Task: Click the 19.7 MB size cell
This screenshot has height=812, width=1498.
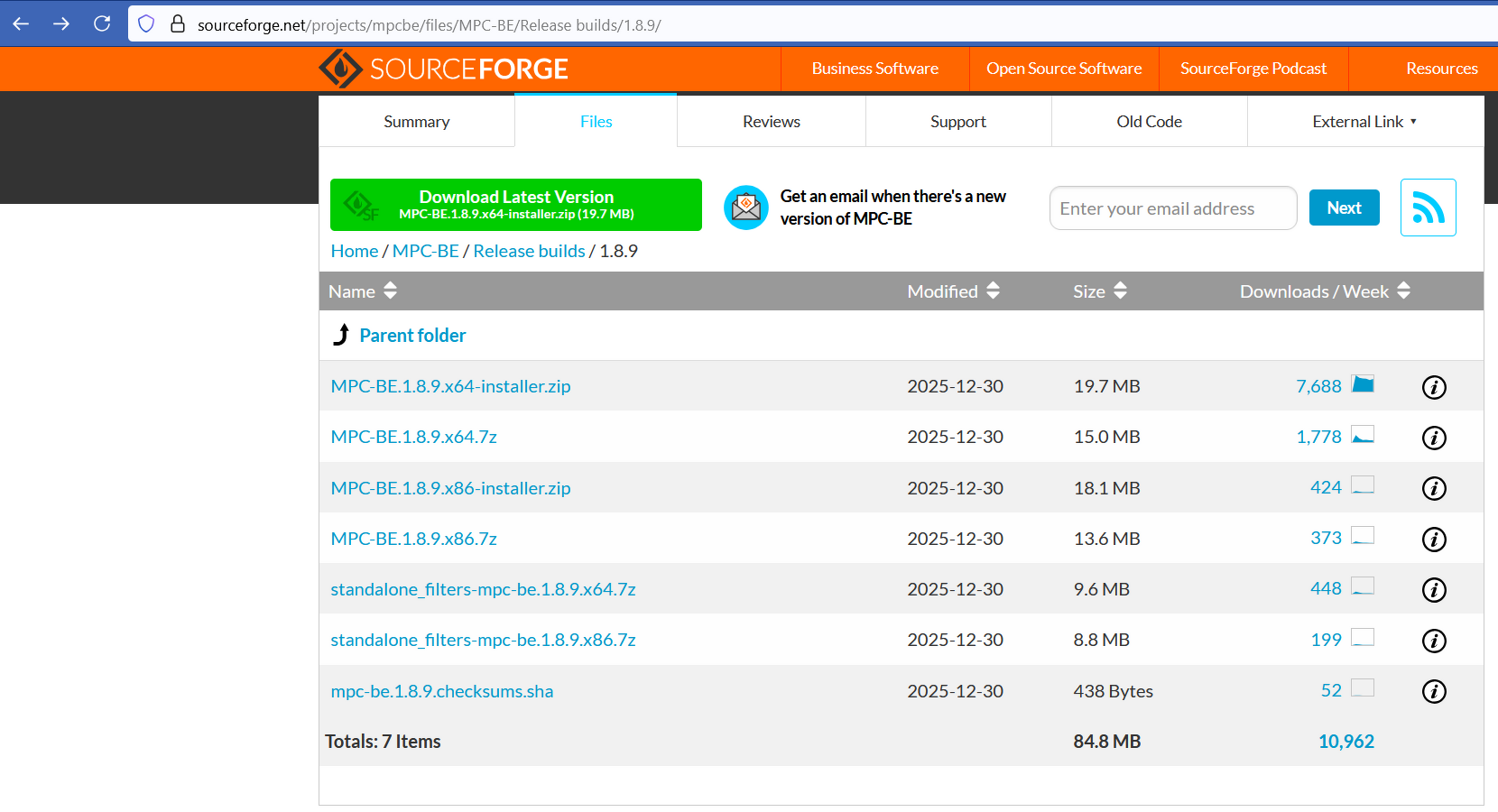Action: pyautogui.click(x=1107, y=386)
